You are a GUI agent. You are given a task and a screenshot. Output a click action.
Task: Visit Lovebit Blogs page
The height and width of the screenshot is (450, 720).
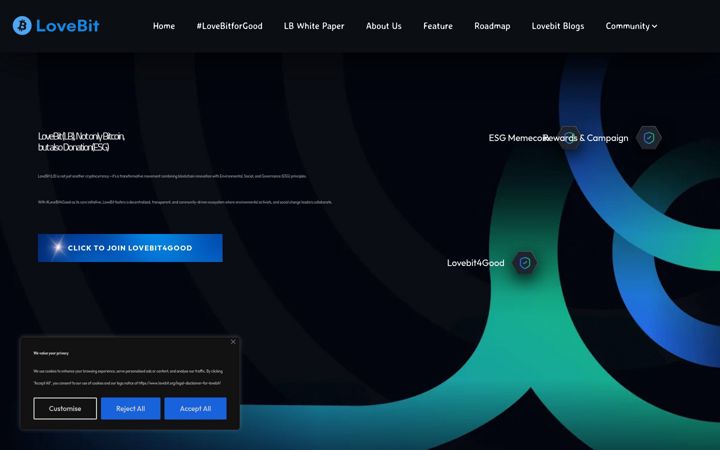558,26
